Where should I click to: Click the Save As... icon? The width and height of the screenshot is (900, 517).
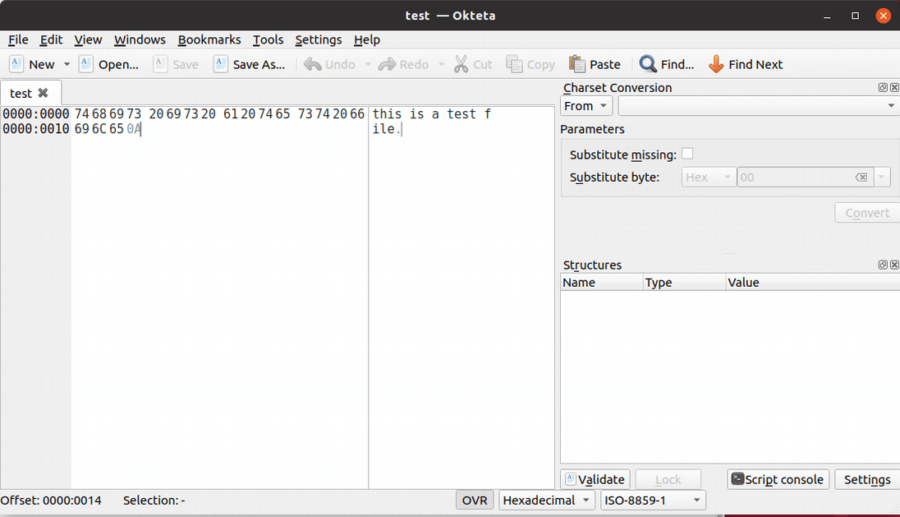point(220,64)
